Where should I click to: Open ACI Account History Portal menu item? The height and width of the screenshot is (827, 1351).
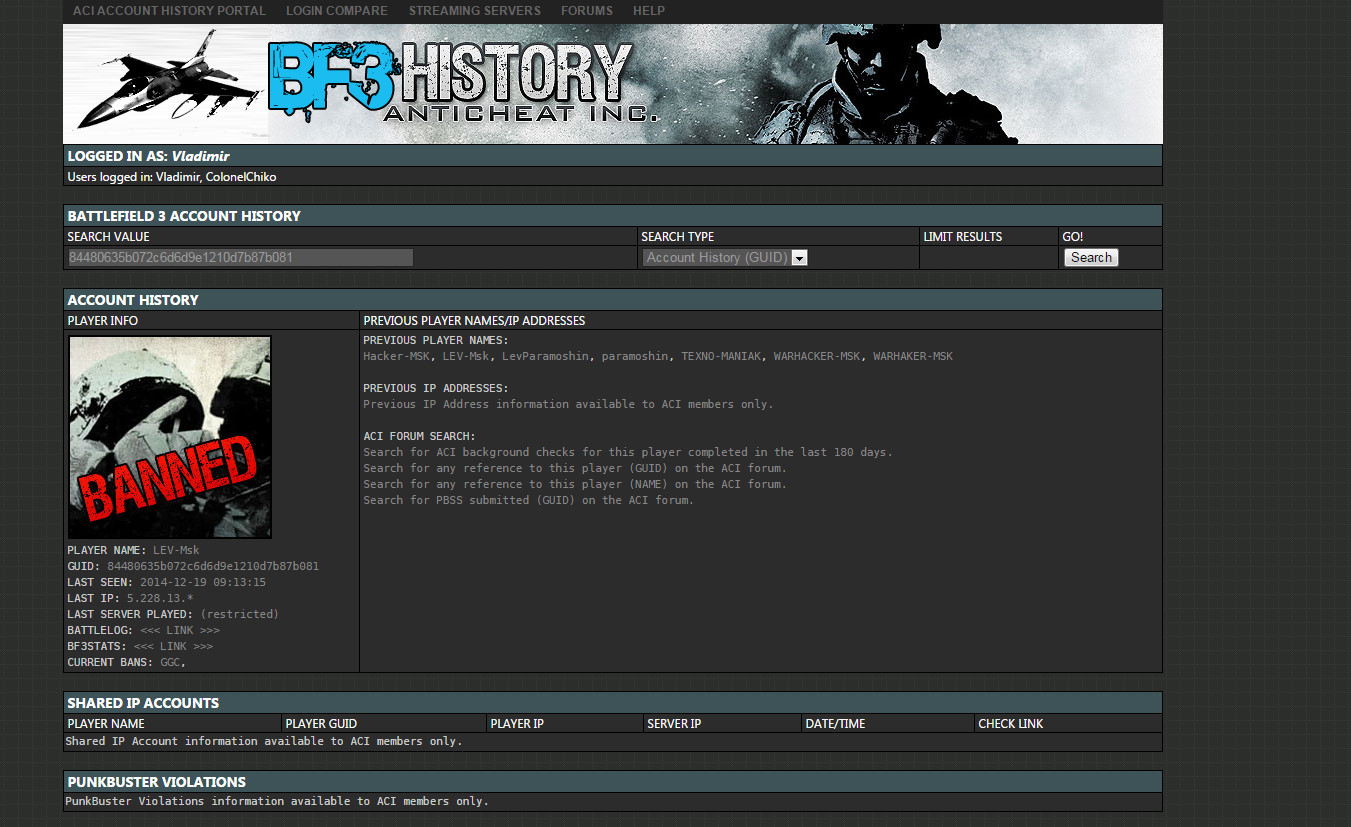click(169, 11)
